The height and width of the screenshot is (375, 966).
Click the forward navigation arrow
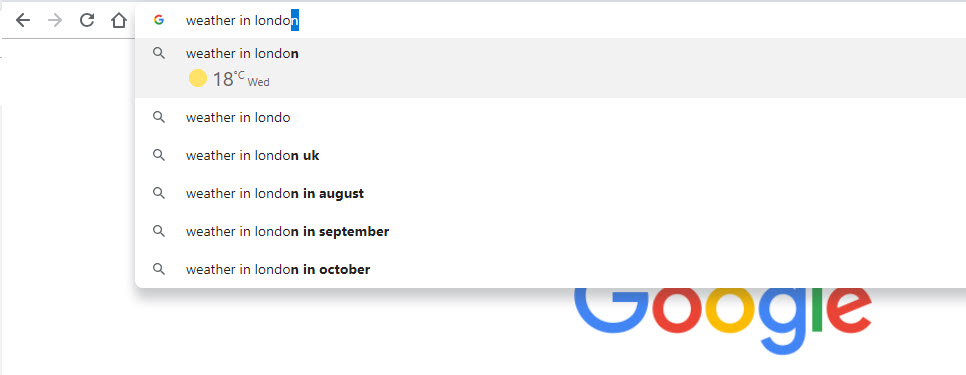(55, 20)
